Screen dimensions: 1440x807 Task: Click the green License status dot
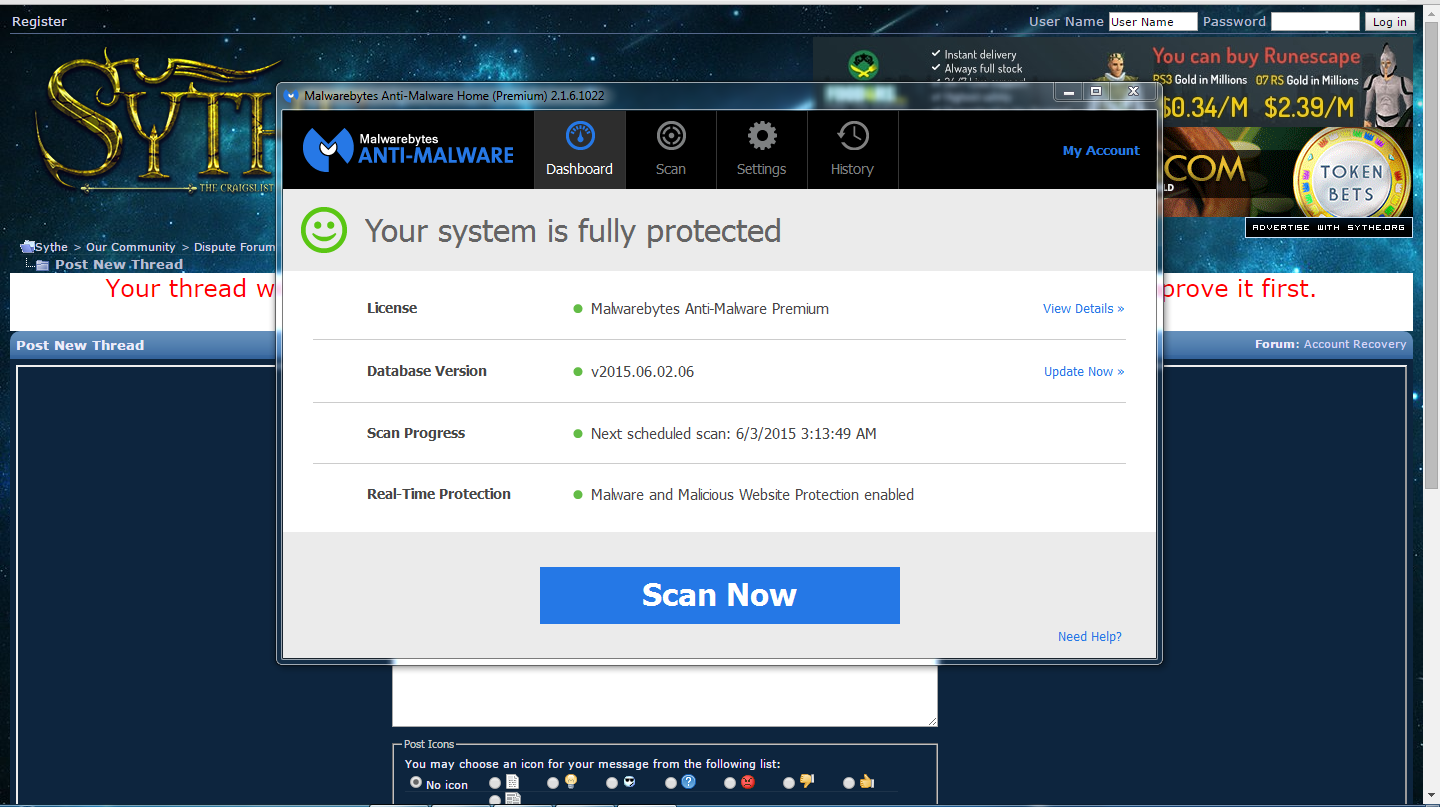pyautogui.click(x=578, y=309)
